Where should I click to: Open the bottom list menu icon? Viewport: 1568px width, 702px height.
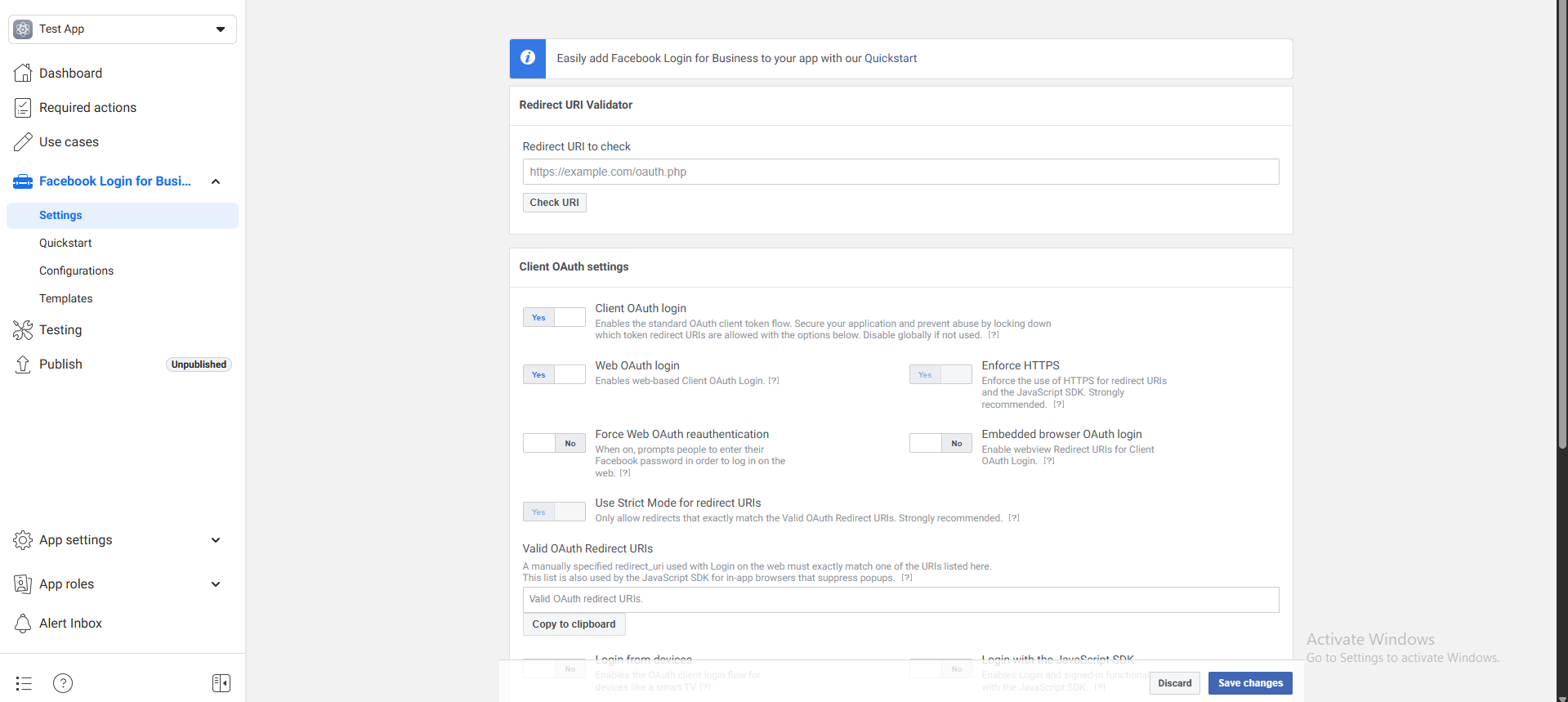(24, 683)
